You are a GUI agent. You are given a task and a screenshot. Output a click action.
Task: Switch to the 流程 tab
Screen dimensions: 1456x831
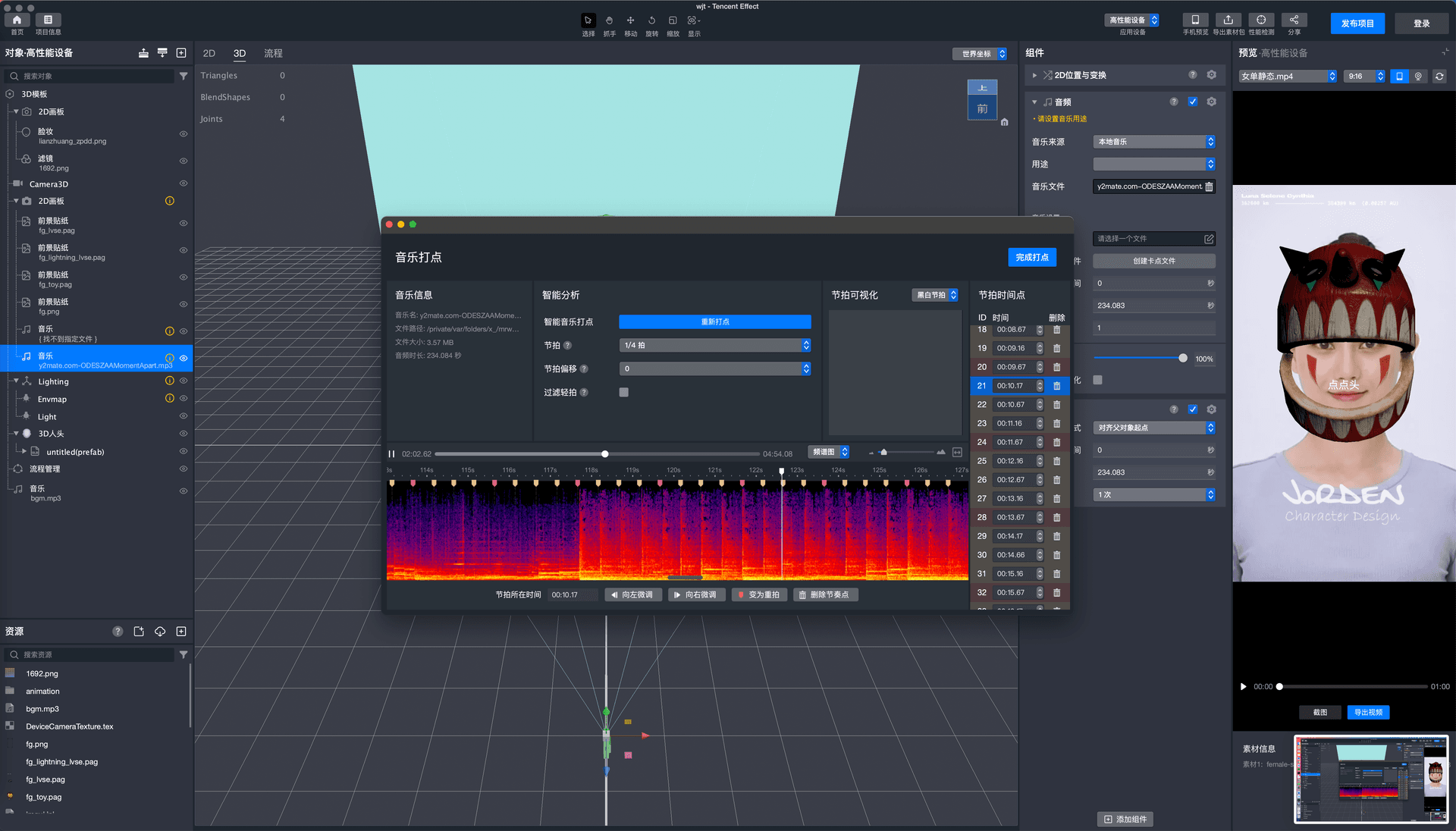point(273,54)
